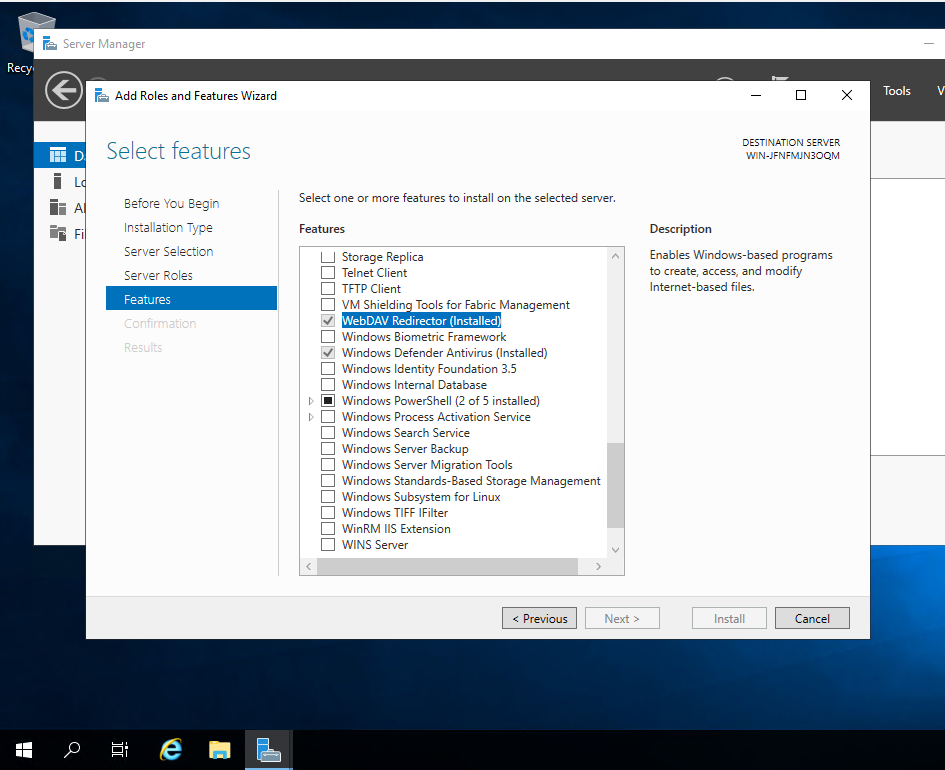The image size is (945, 770).
Task: Check the WINS Server checkbox
Action: click(x=328, y=545)
